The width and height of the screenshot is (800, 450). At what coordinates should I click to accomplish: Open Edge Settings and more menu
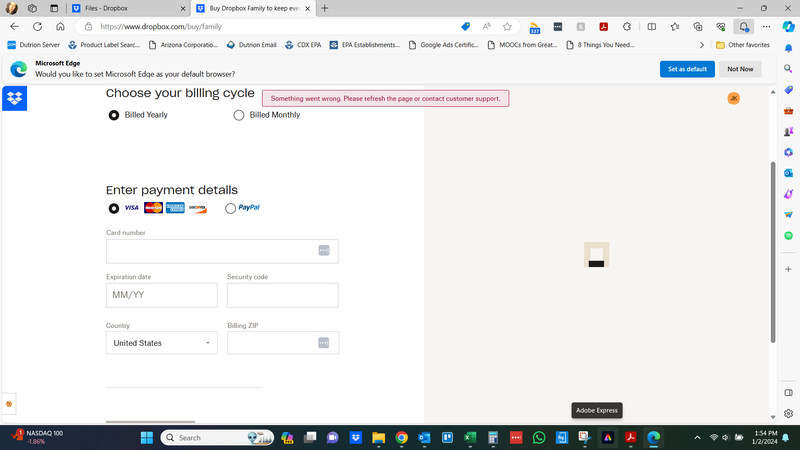point(766,27)
